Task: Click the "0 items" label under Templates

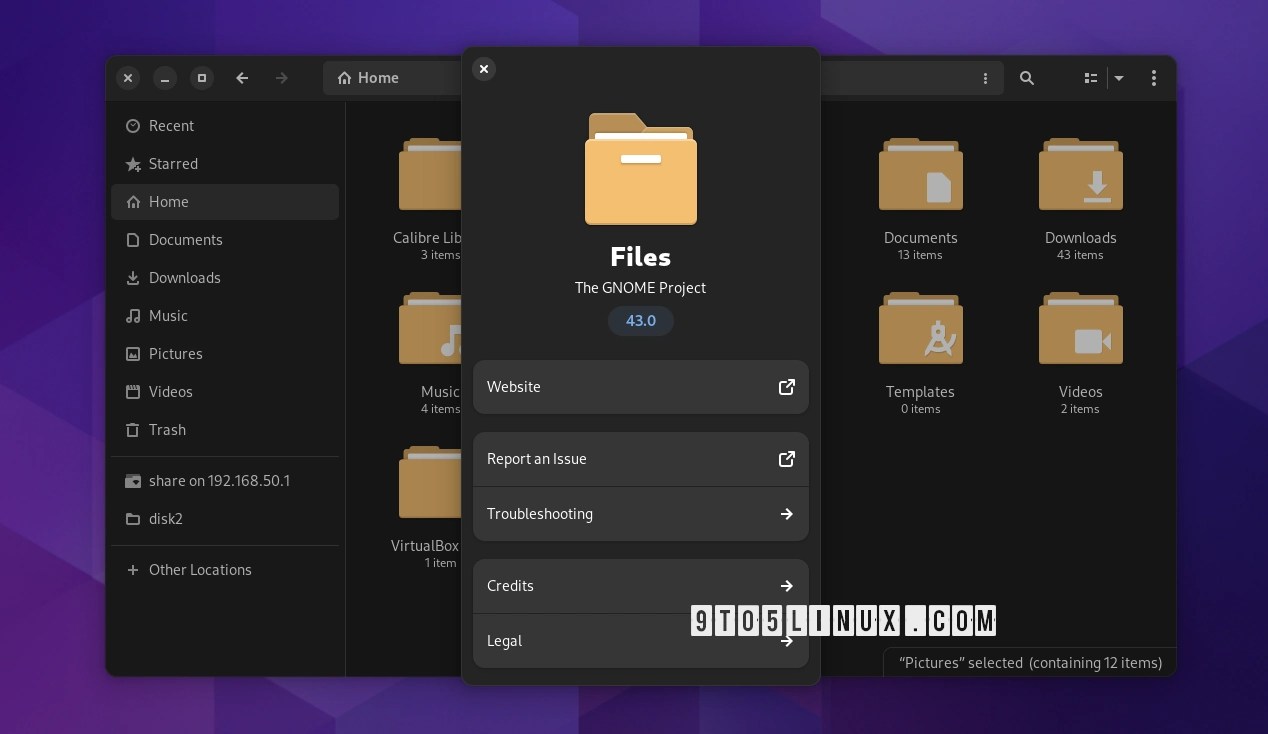Action: [x=920, y=409]
